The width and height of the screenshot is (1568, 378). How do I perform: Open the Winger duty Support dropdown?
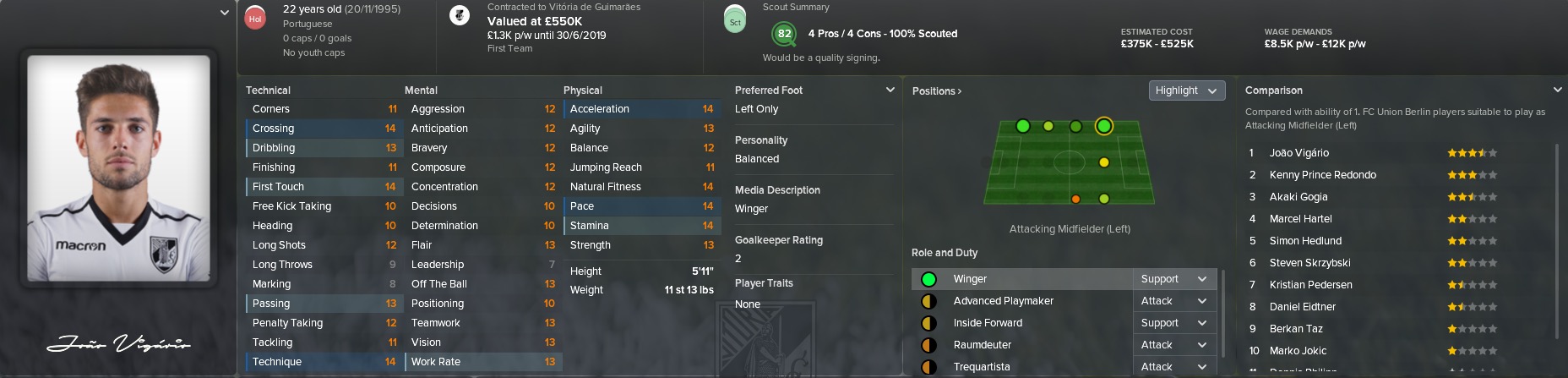[1173, 279]
